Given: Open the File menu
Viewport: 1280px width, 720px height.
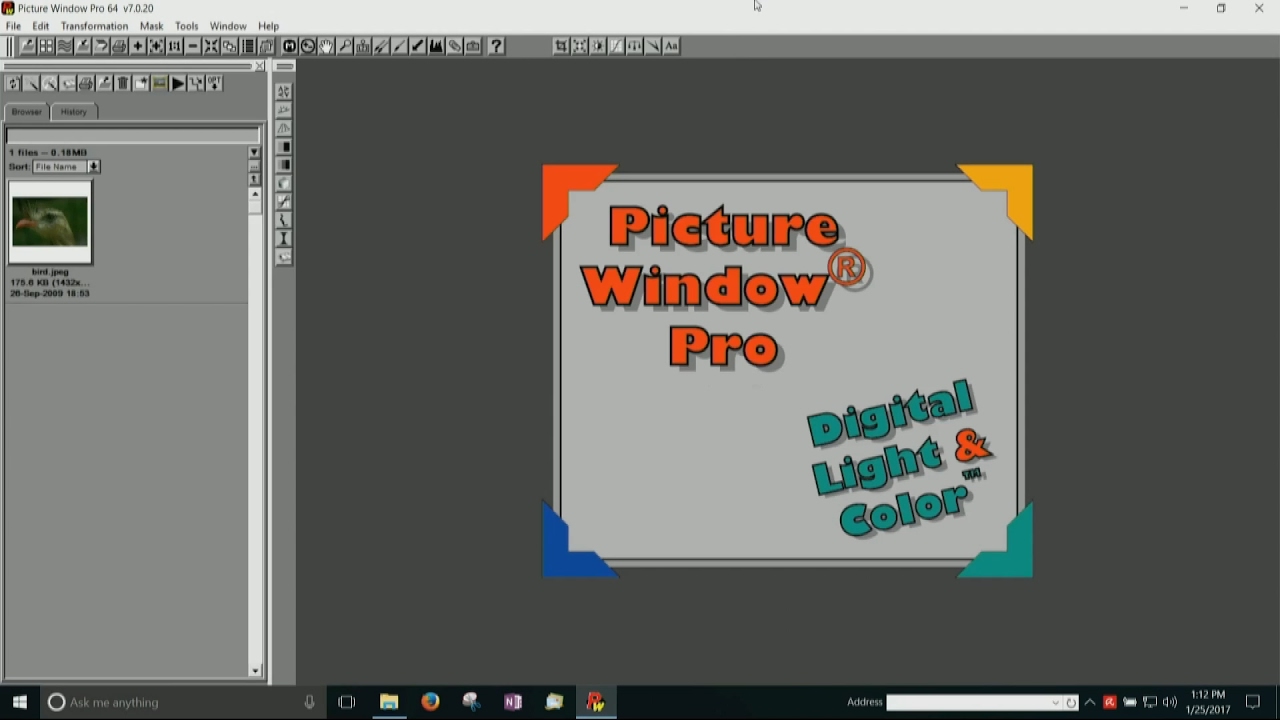Looking at the screenshot, I should 13,26.
